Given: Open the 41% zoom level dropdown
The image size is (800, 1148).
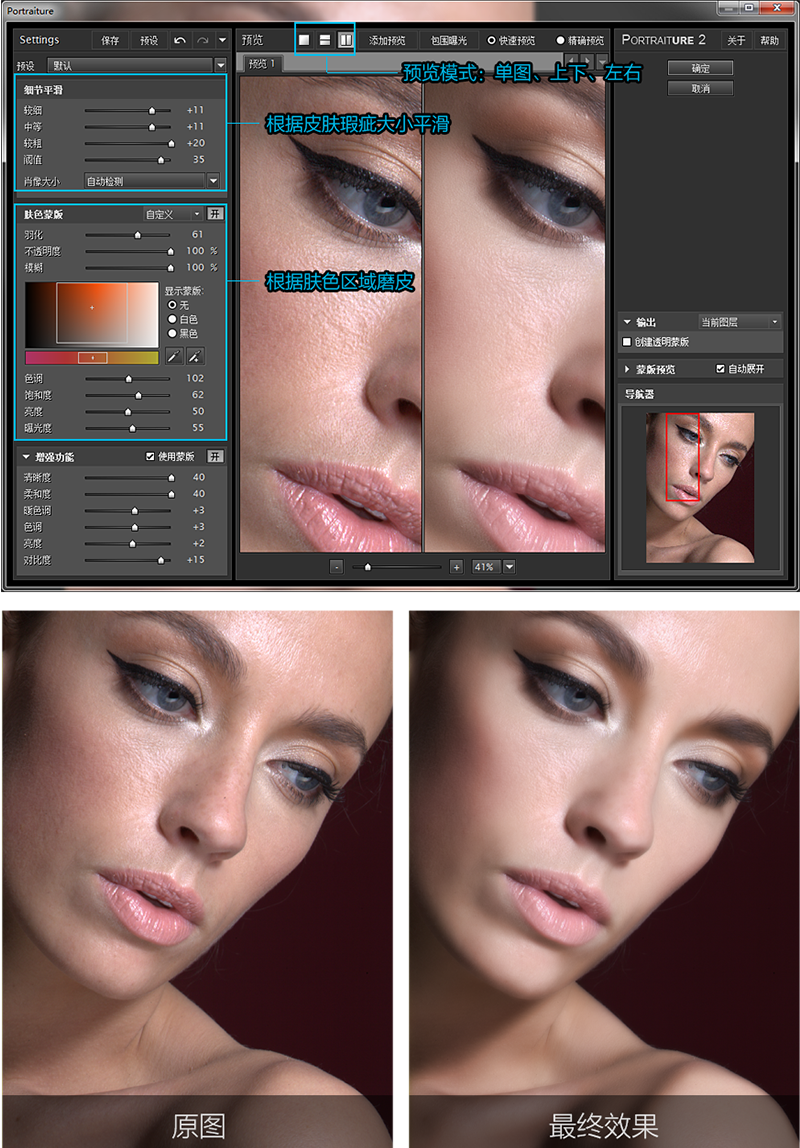Looking at the screenshot, I should 509,567.
